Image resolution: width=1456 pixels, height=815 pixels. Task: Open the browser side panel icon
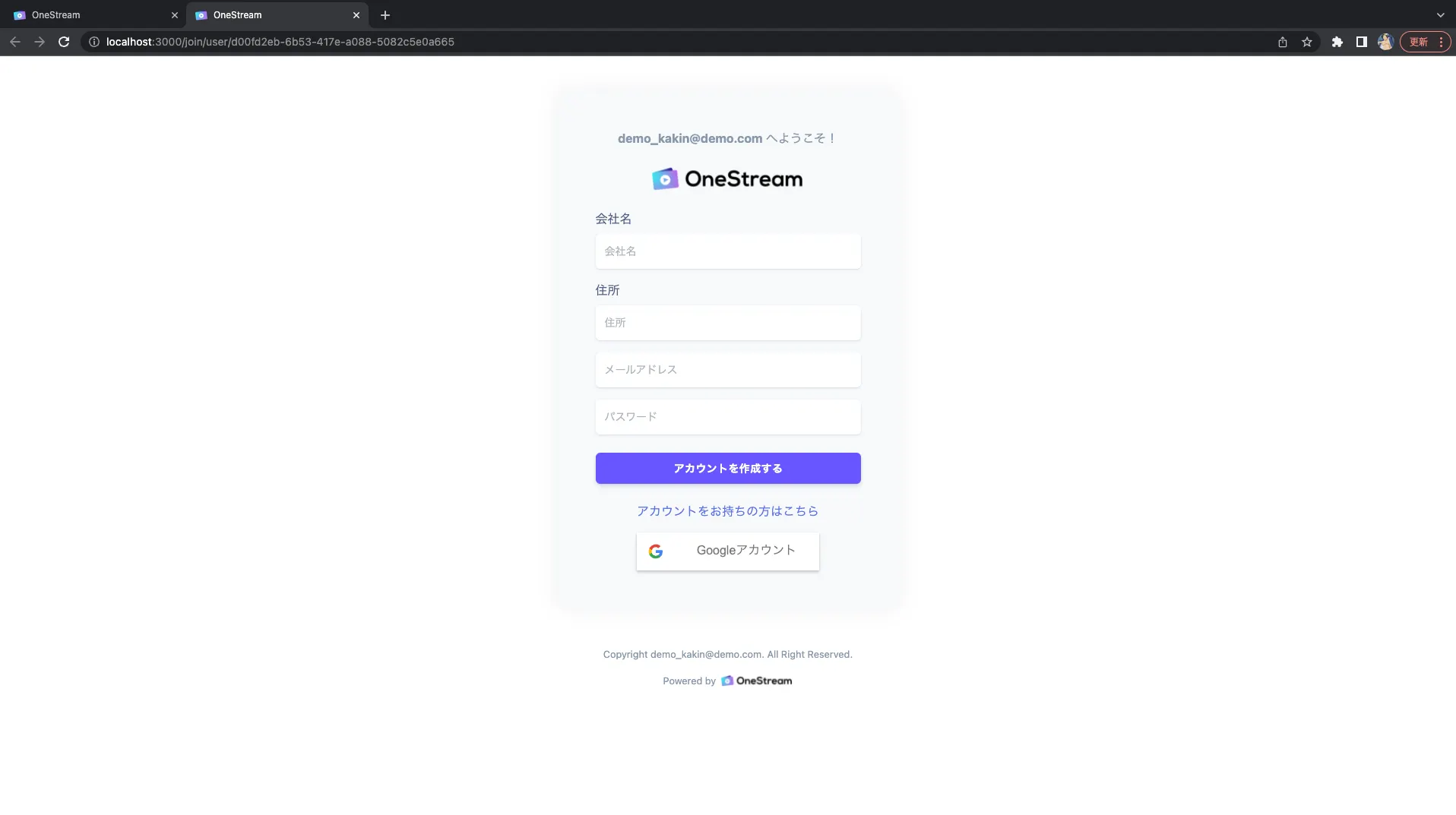1362,42
